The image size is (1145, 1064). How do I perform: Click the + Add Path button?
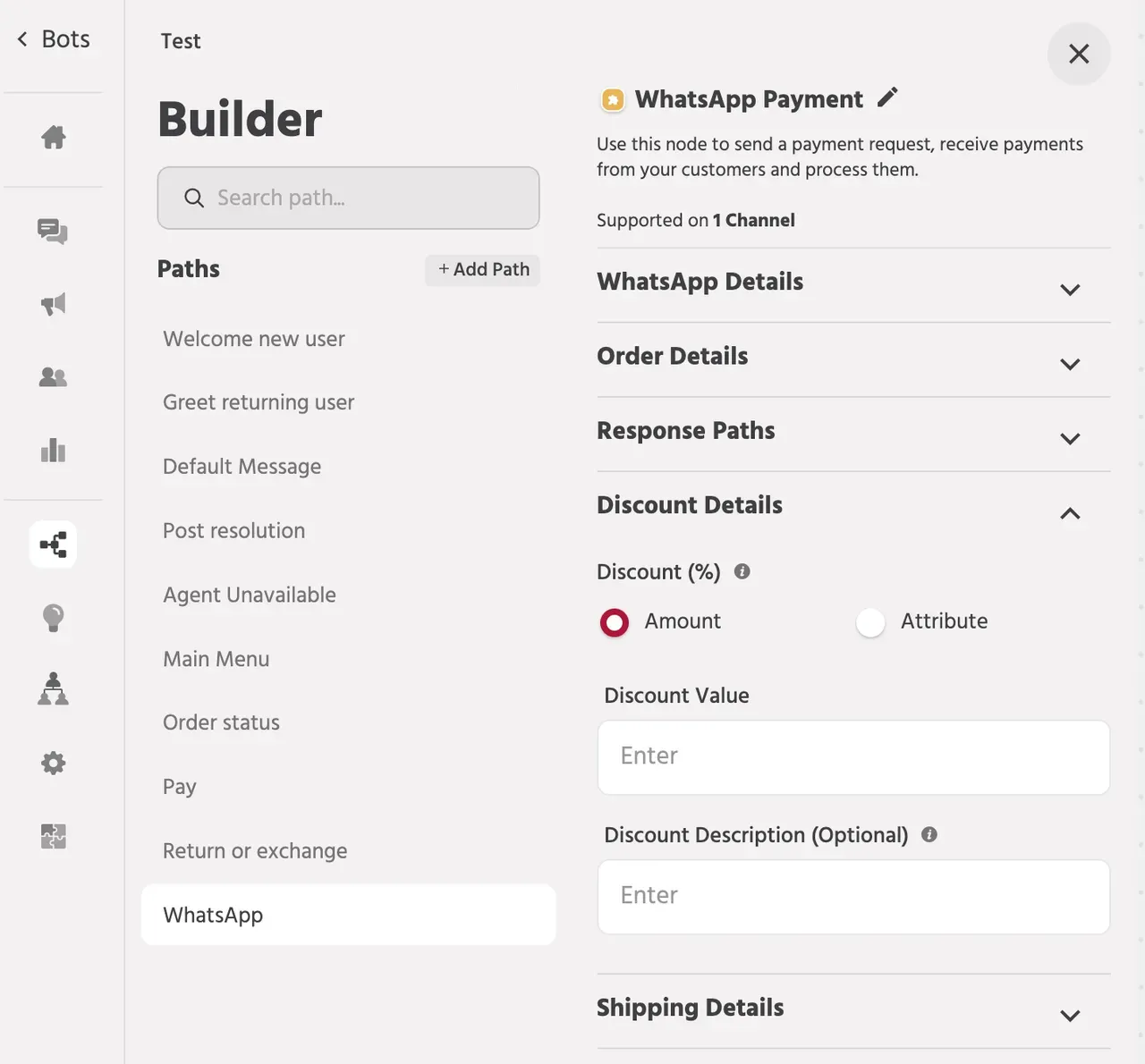[x=482, y=269]
